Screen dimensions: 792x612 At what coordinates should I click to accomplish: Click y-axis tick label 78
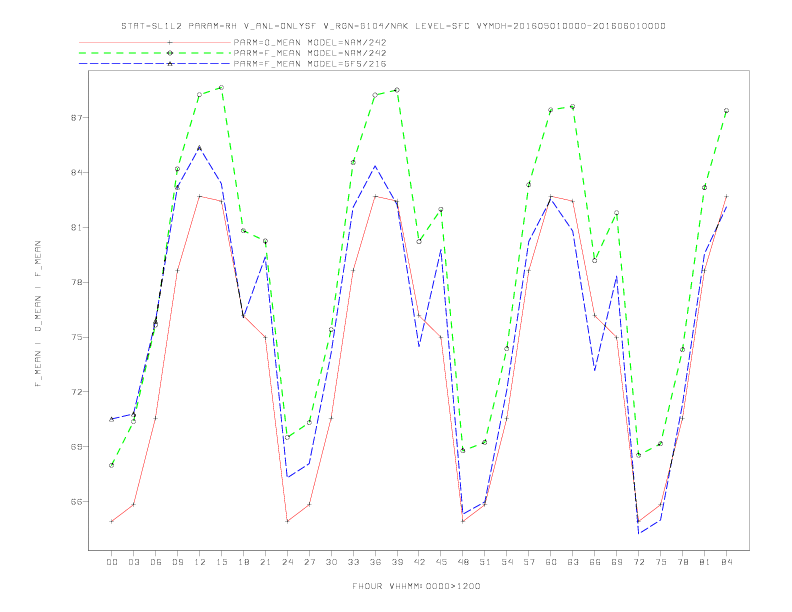[x=77, y=282]
